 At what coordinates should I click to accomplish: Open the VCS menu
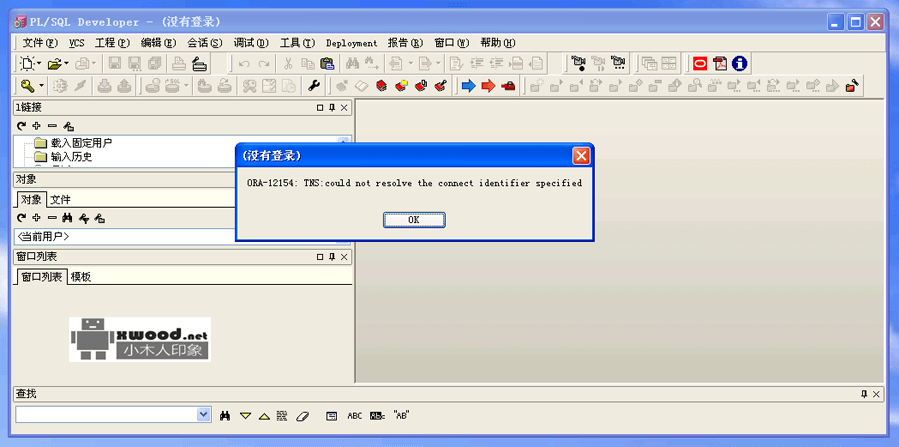pyautogui.click(x=77, y=43)
